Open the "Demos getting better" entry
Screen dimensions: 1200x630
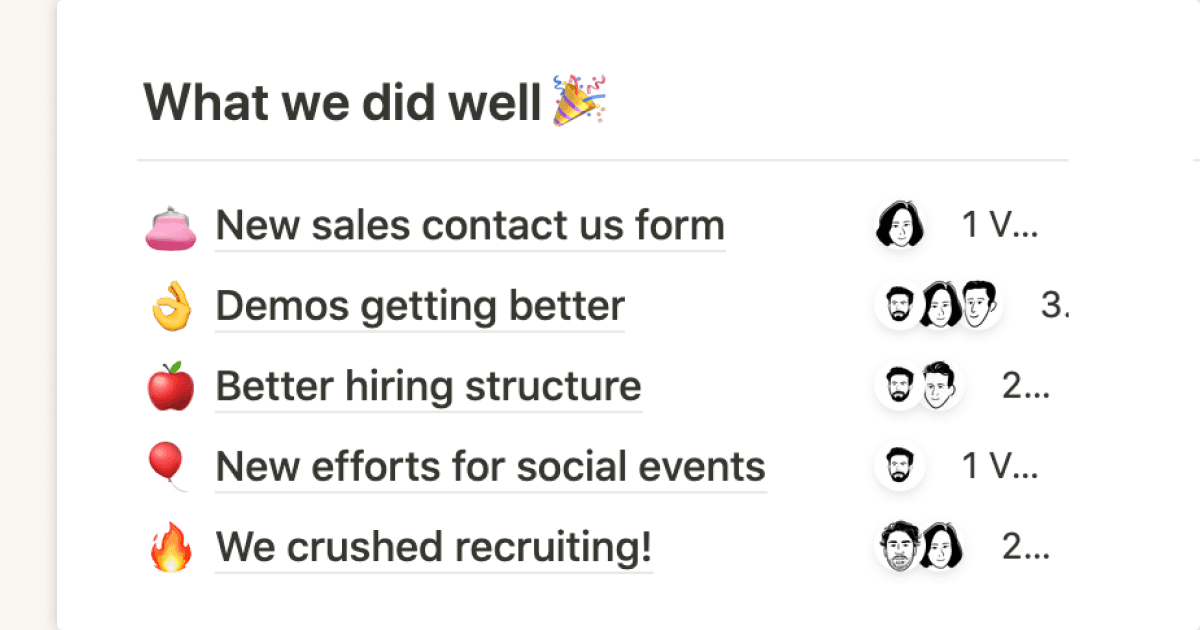(420, 306)
